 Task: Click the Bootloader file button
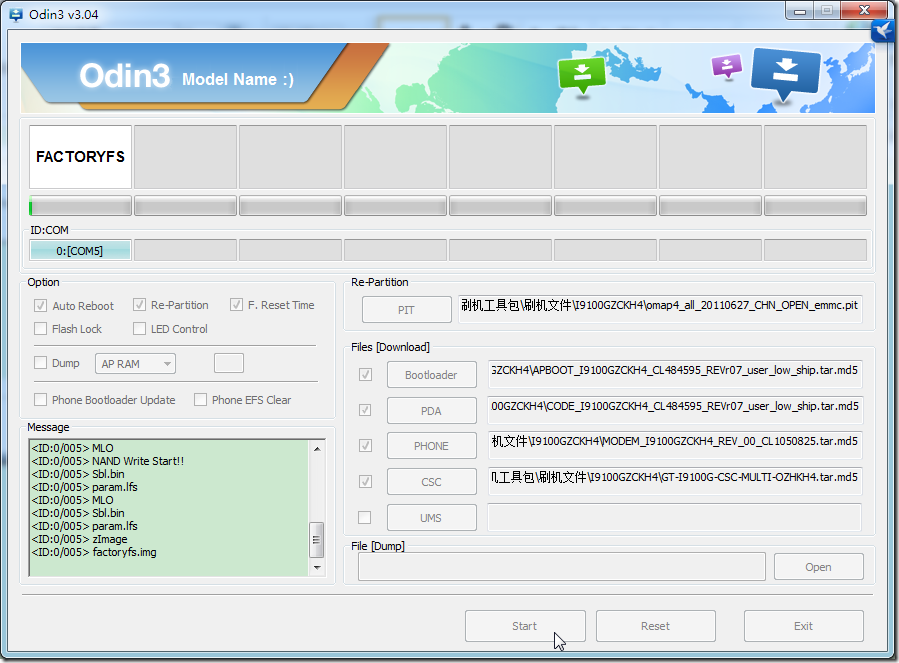tap(432, 375)
